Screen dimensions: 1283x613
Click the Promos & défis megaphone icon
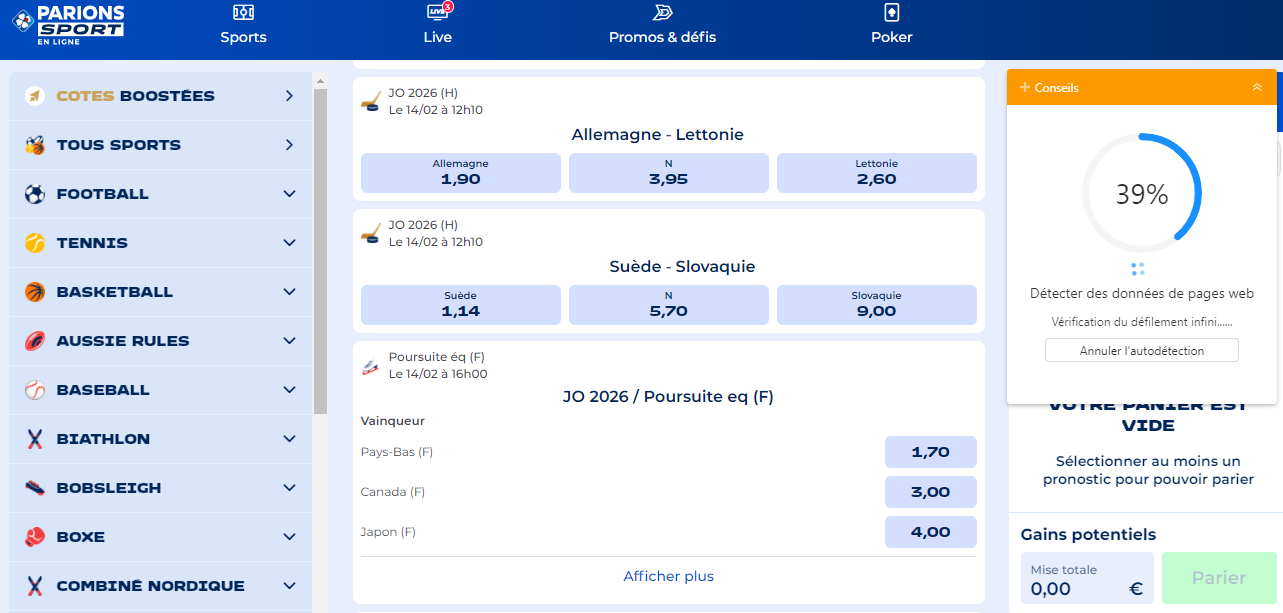tap(662, 11)
